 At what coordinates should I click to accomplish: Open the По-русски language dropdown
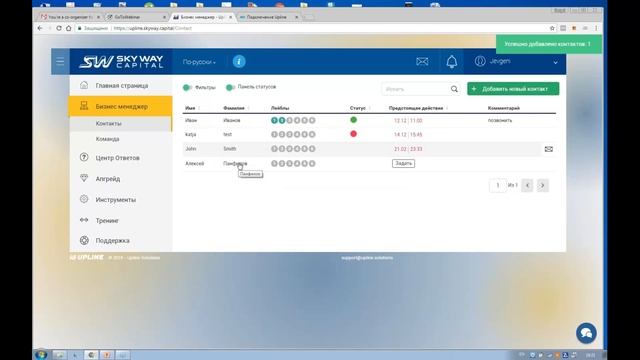coord(199,62)
